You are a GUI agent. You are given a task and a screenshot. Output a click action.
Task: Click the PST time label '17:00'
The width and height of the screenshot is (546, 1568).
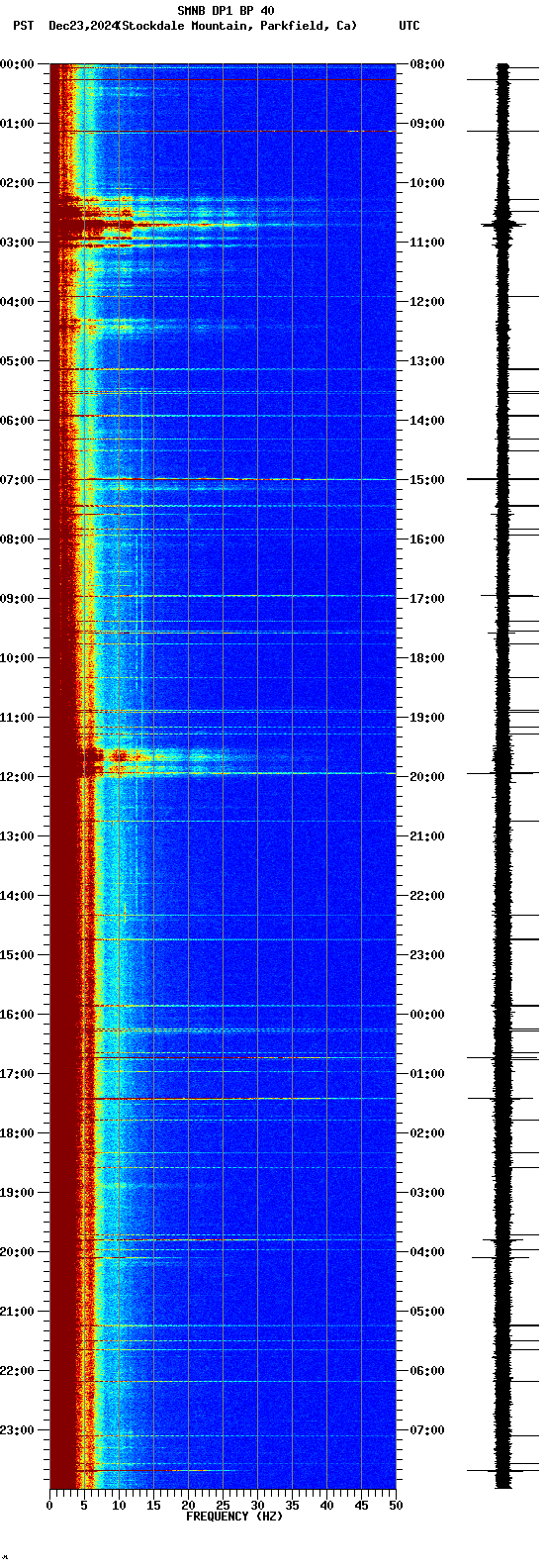point(17,1074)
